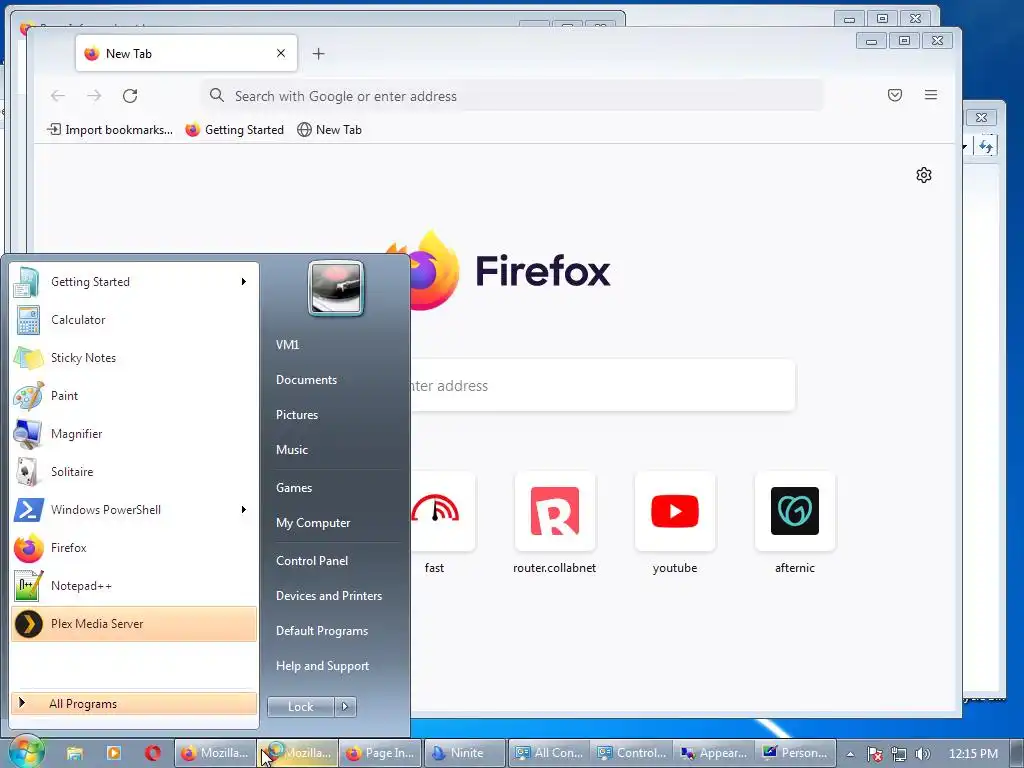Open Devices and Printers
Viewport: 1024px width, 768px height.
click(x=328, y=596)
